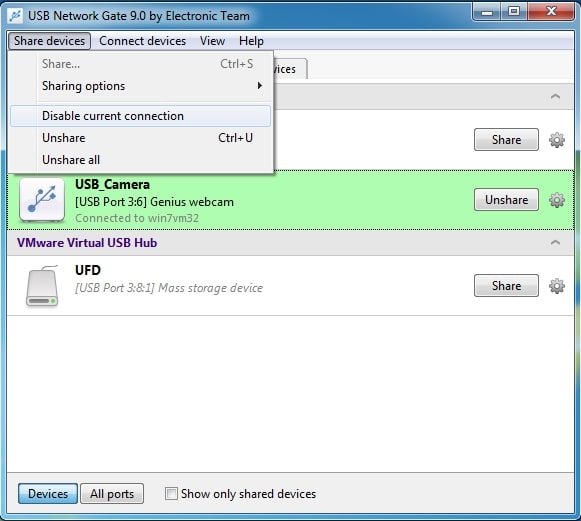Viewport: 581px width, 521px height.
Task: Open settings gear for UFD device
Action: pyautogui.click(x=557, y=286)
